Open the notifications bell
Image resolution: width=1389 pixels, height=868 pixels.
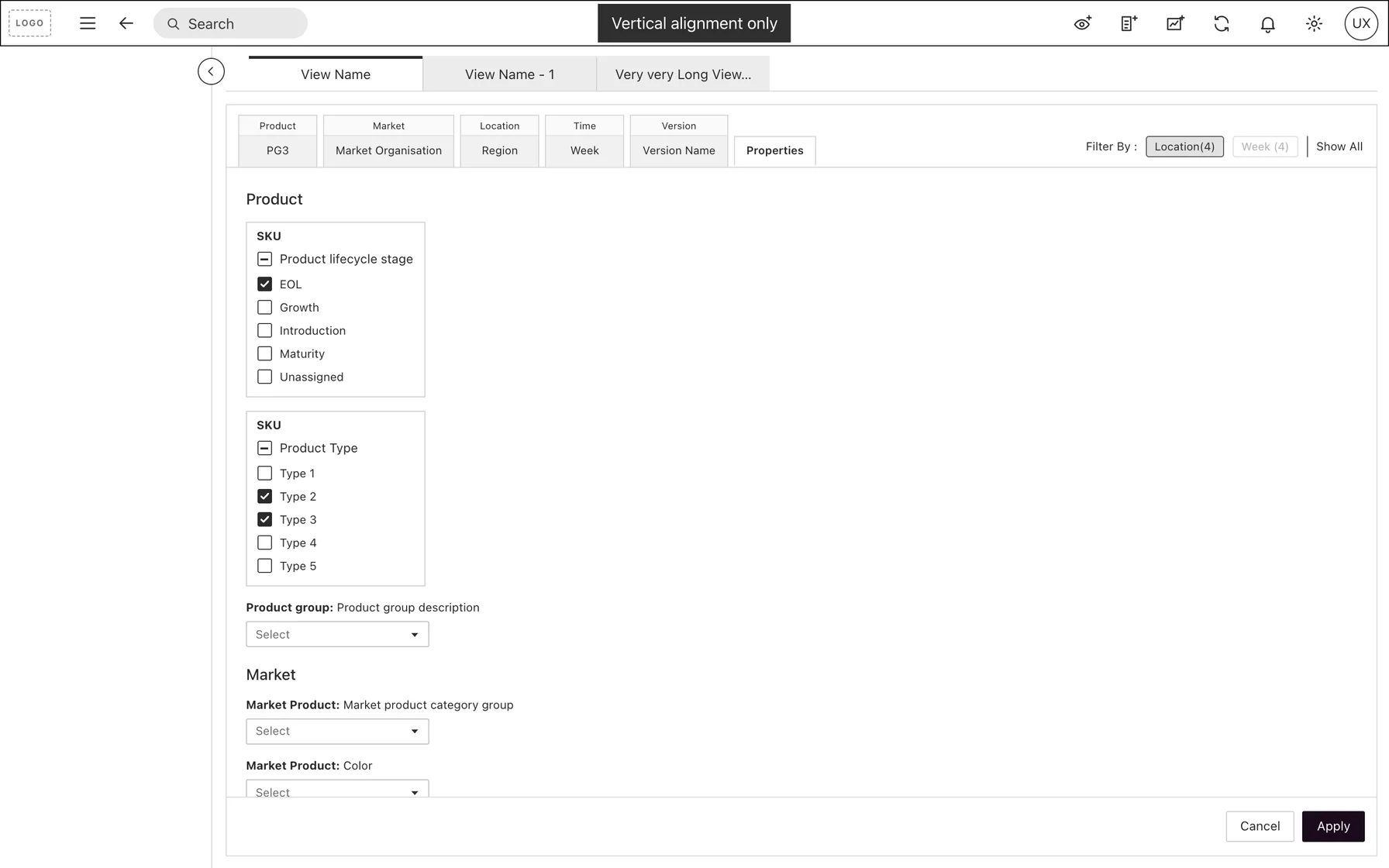click(x=1268, y=24)
